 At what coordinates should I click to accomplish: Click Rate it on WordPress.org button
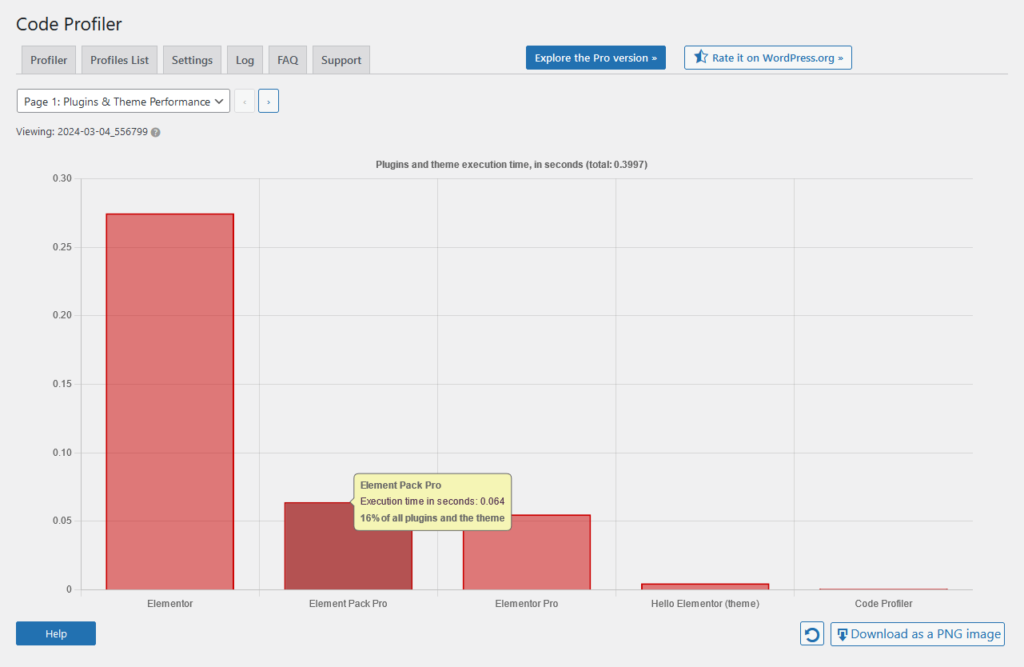768,57
